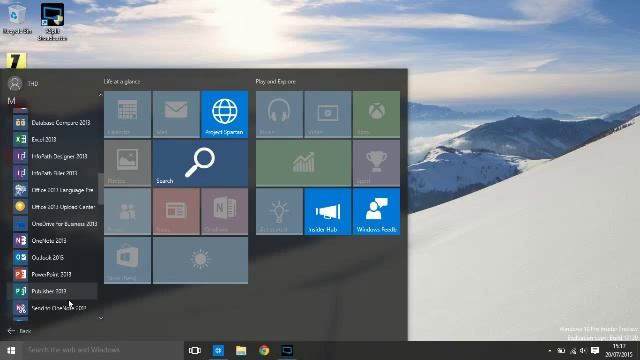Launch Excel 2013 from app list
Viewport: 640px width, 360px height.
pyautogui.click(x=52, y=139)
